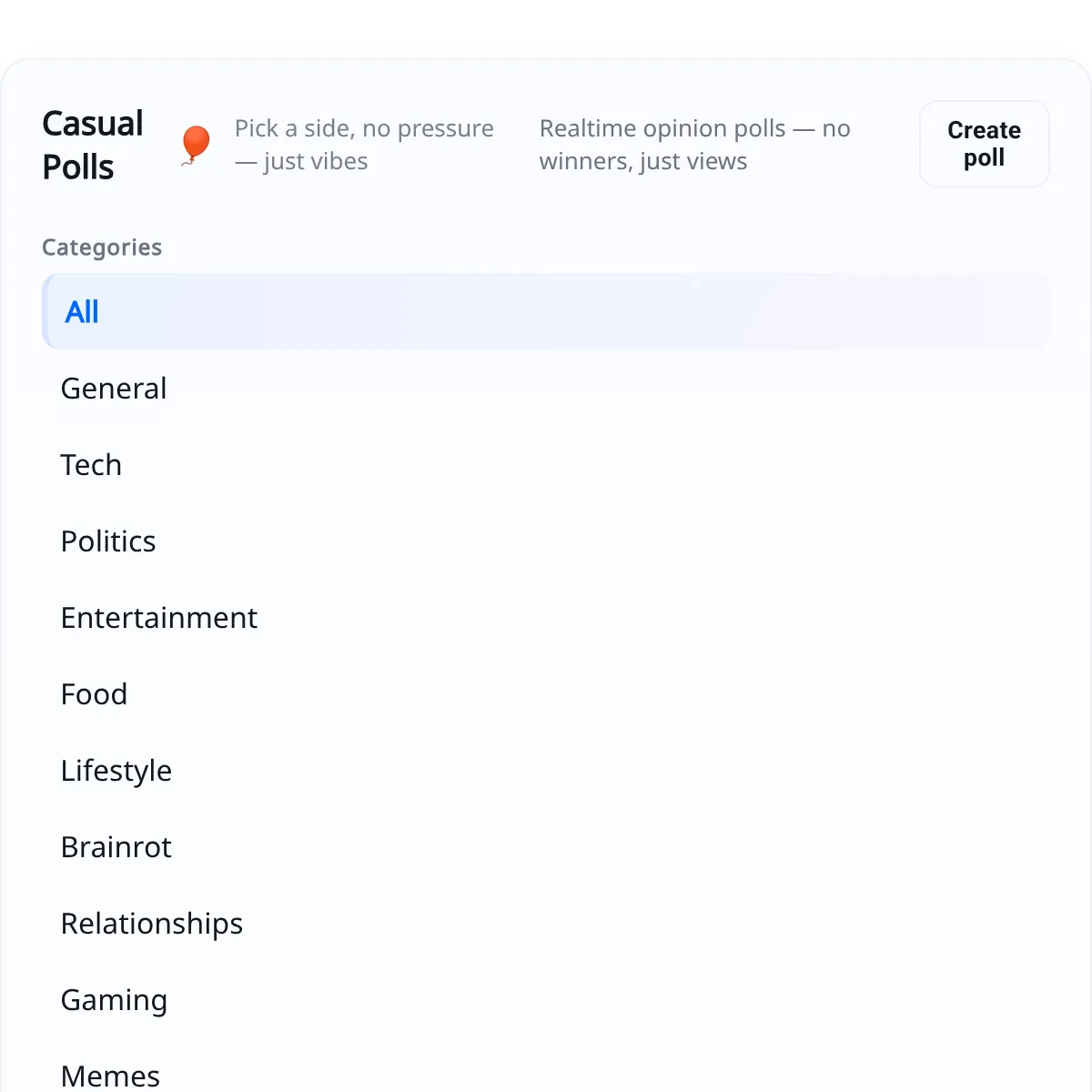Click the orange balloon icon
Screen dimensions: 1092x1092
(196, 144)
